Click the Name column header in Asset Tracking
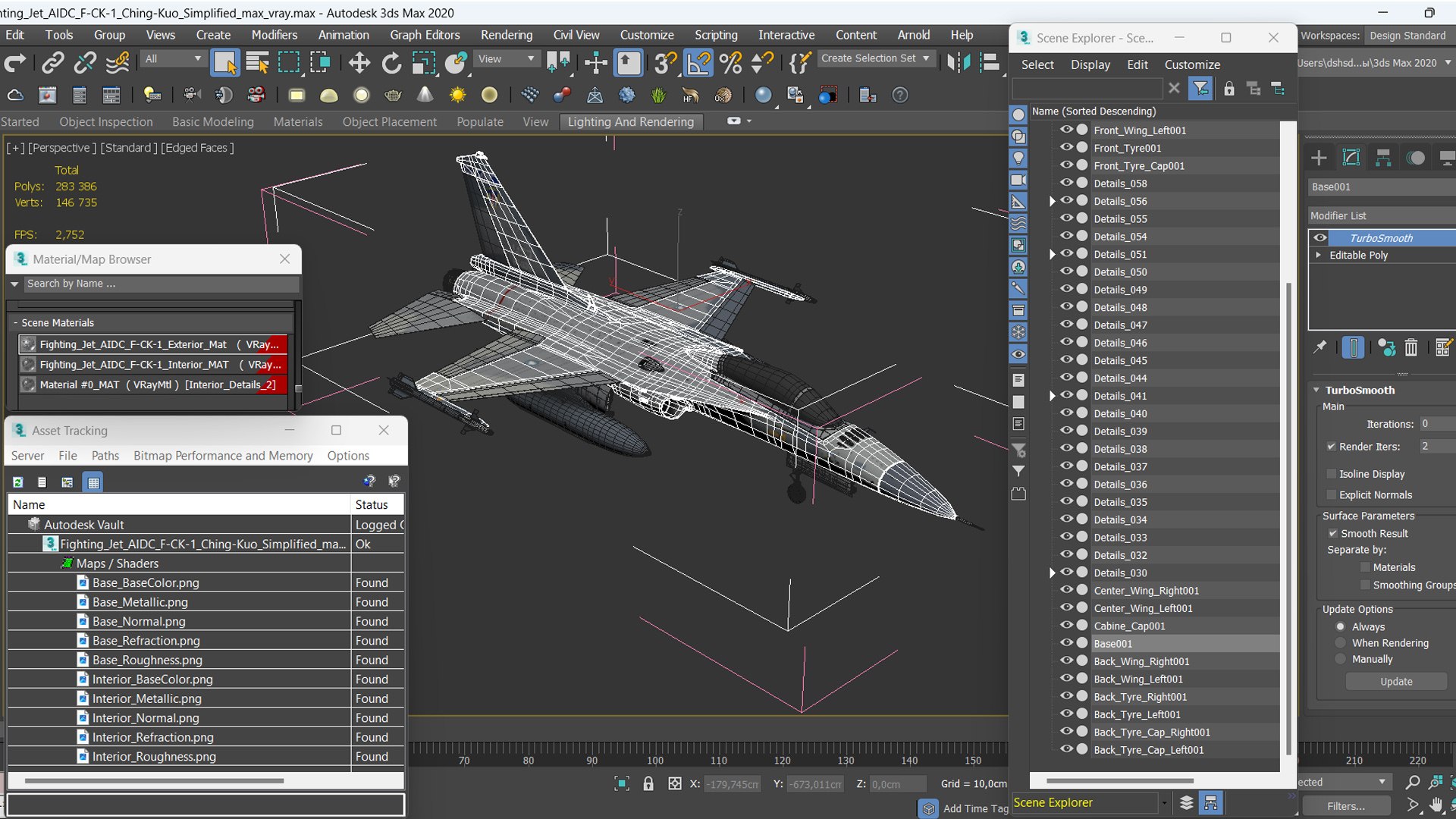The width and height of the screenshot is (1456, 819). (179, 505)
